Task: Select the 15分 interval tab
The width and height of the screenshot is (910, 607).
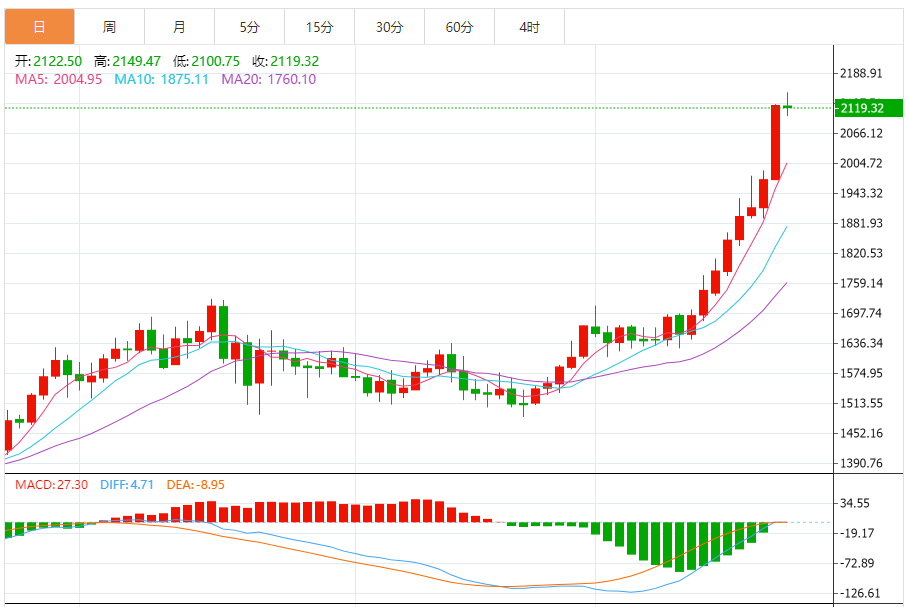Action: pyautogui.click(x=319, y=27)
